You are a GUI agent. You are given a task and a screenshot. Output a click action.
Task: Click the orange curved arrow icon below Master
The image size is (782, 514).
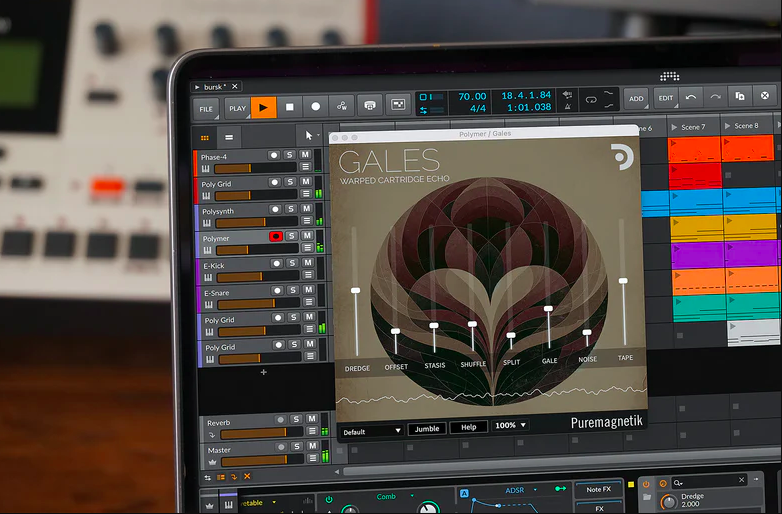[234, 477]
